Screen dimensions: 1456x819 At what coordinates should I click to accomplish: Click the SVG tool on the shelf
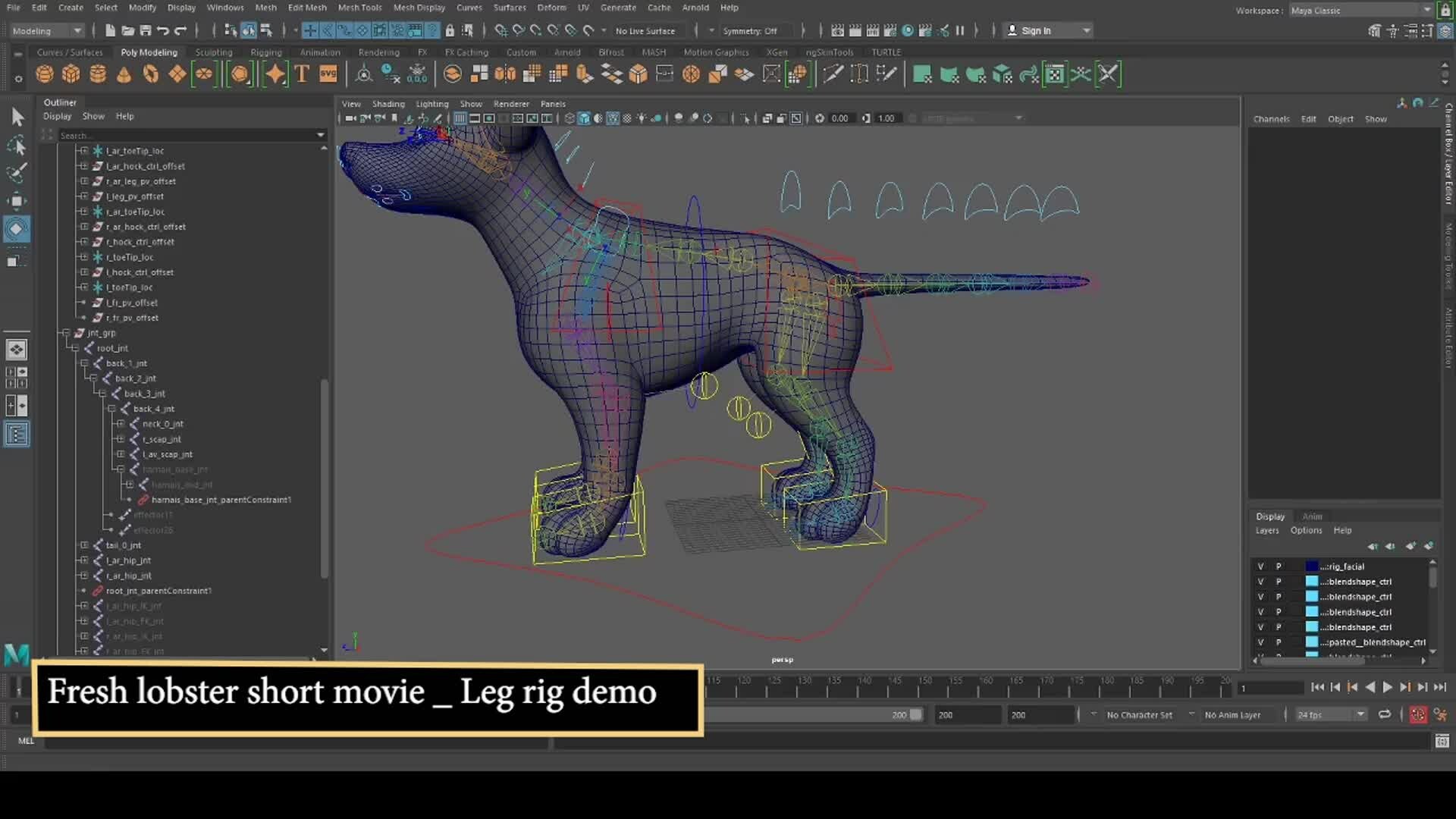coord(328,74)
